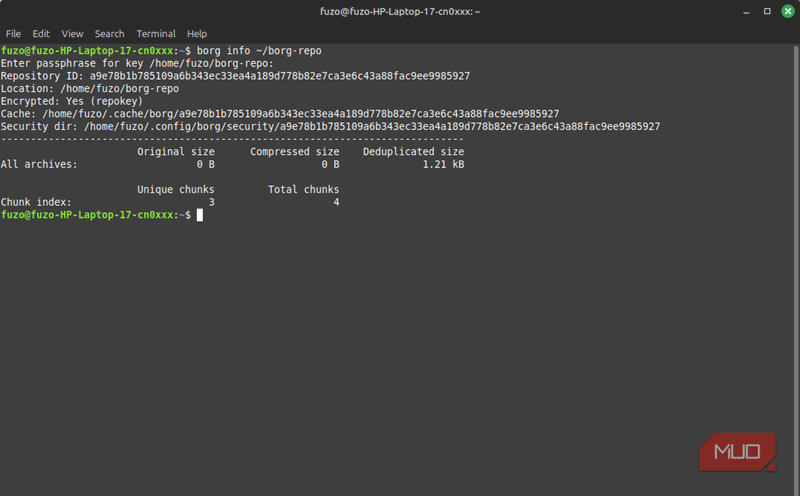Open the File menu
This screenshot has height=496, width=800.
pyautogui.click(x=13, y=34)
